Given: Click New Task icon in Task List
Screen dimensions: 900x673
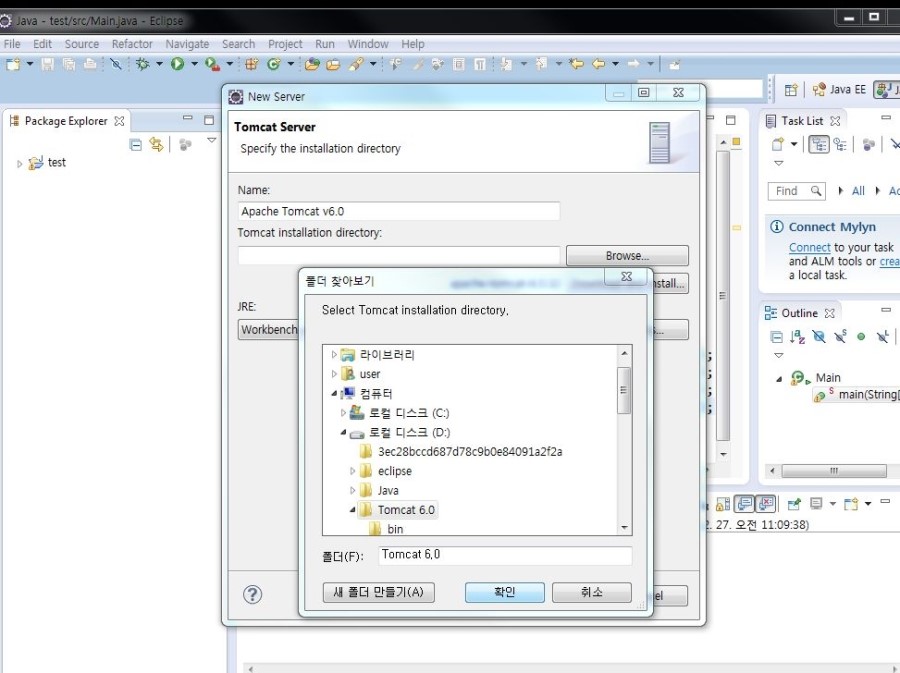Looking at the screenshot, I should click(778, 145).
